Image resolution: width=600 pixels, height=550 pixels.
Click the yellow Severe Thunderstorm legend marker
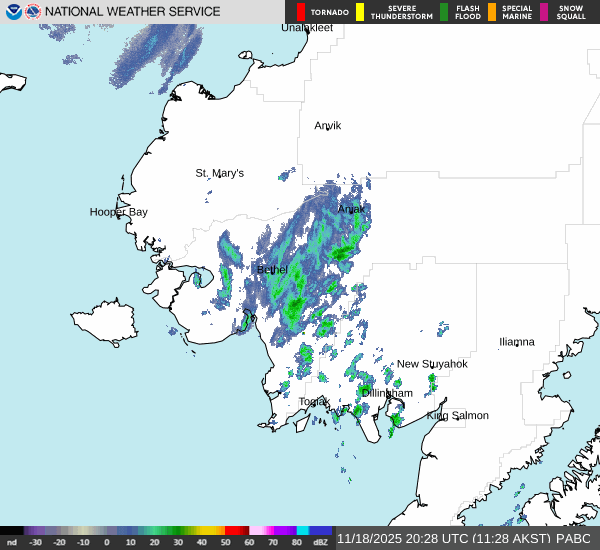[x=360, y=12]
